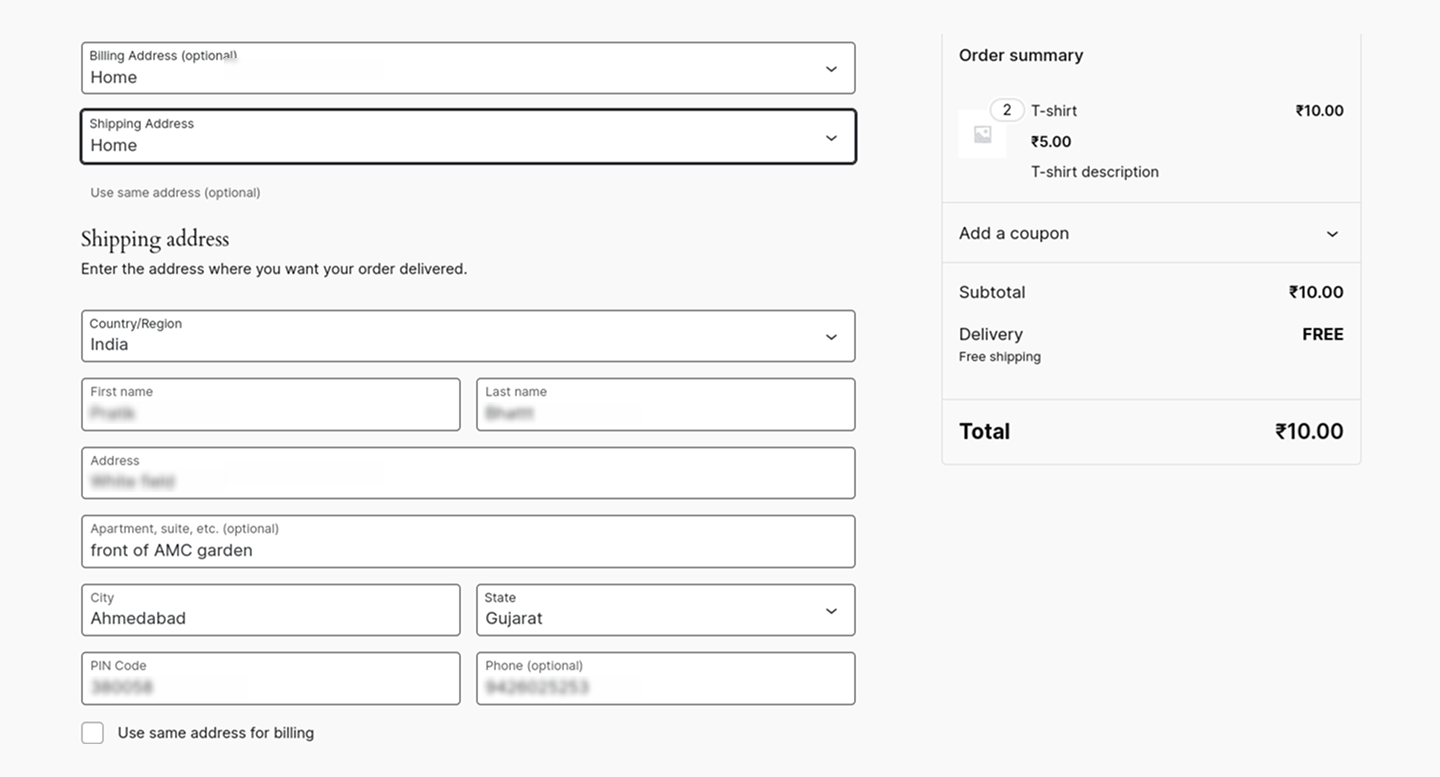Open the Country/Region dropdown

(468, 336)
